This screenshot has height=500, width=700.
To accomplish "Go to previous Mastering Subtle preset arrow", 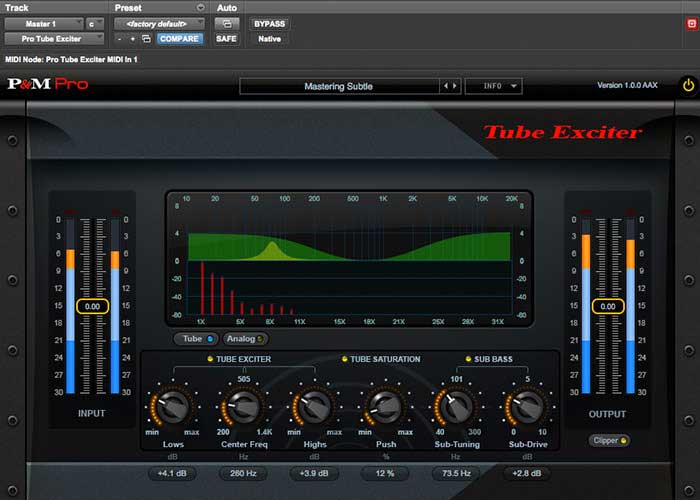I will point(445,86).
